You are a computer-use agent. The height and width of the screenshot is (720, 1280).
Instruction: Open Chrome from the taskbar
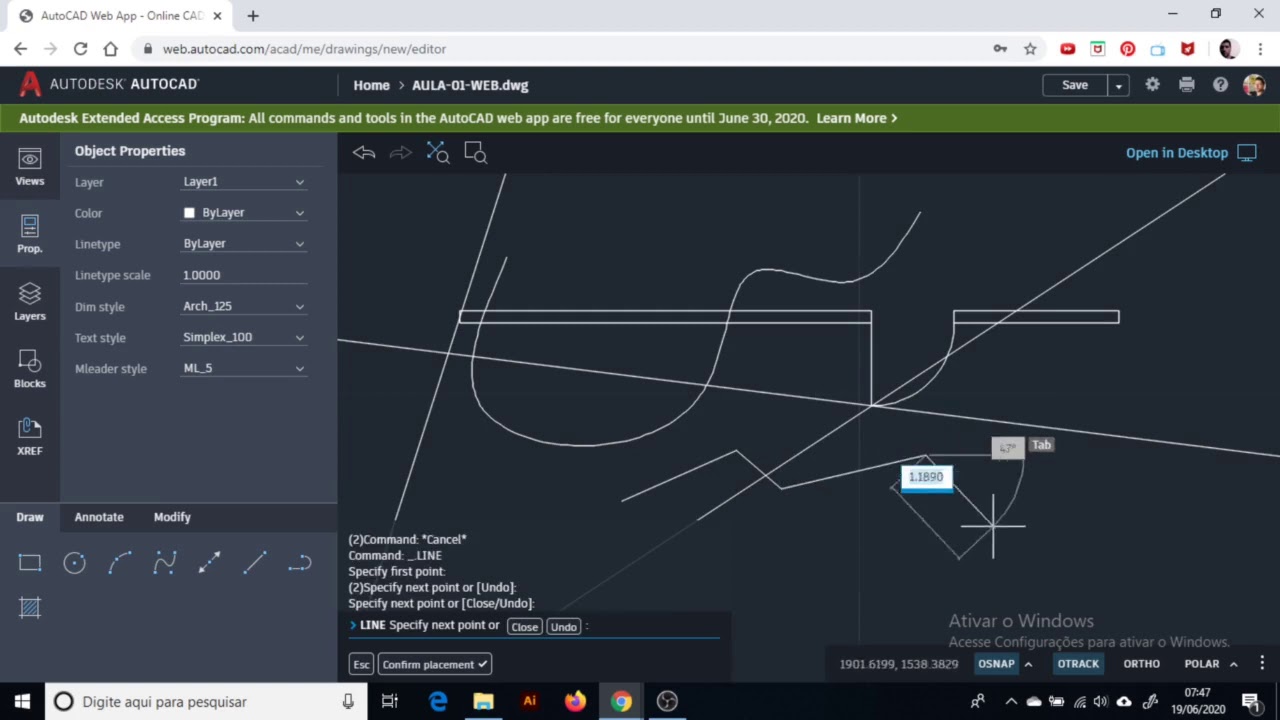[x=621, y=701]
